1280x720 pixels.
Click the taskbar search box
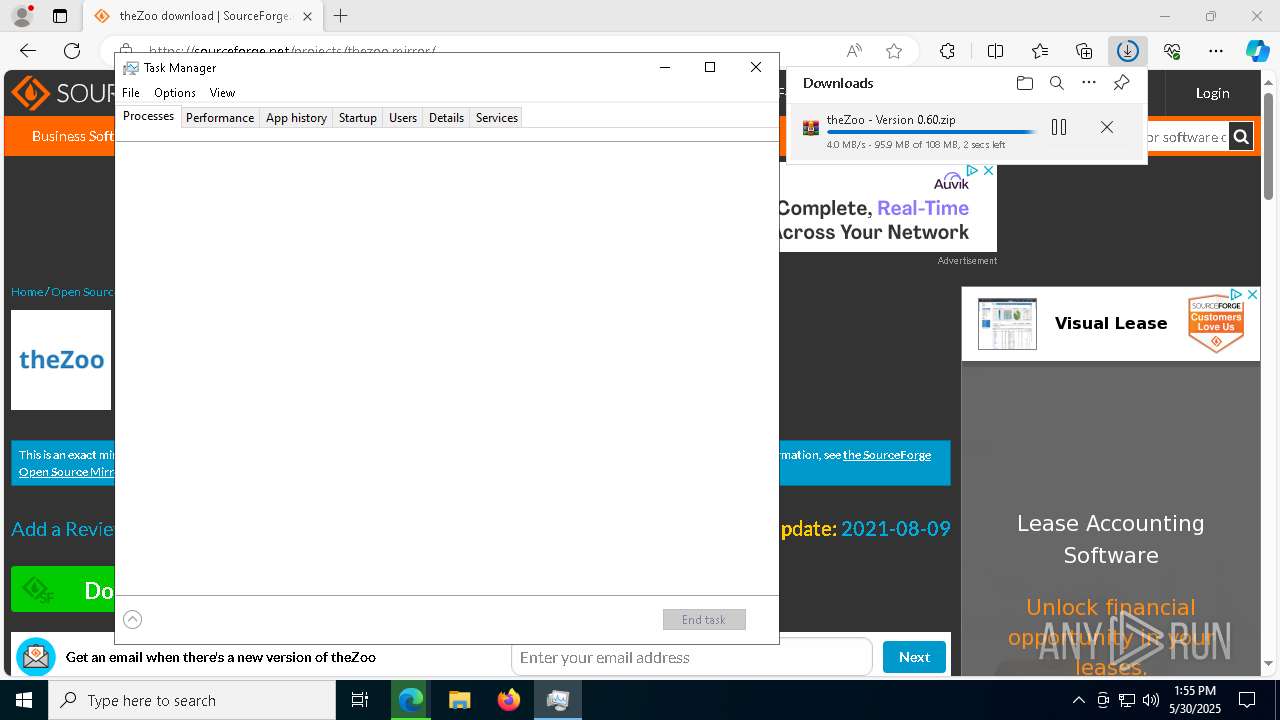[x=192, y=700]
